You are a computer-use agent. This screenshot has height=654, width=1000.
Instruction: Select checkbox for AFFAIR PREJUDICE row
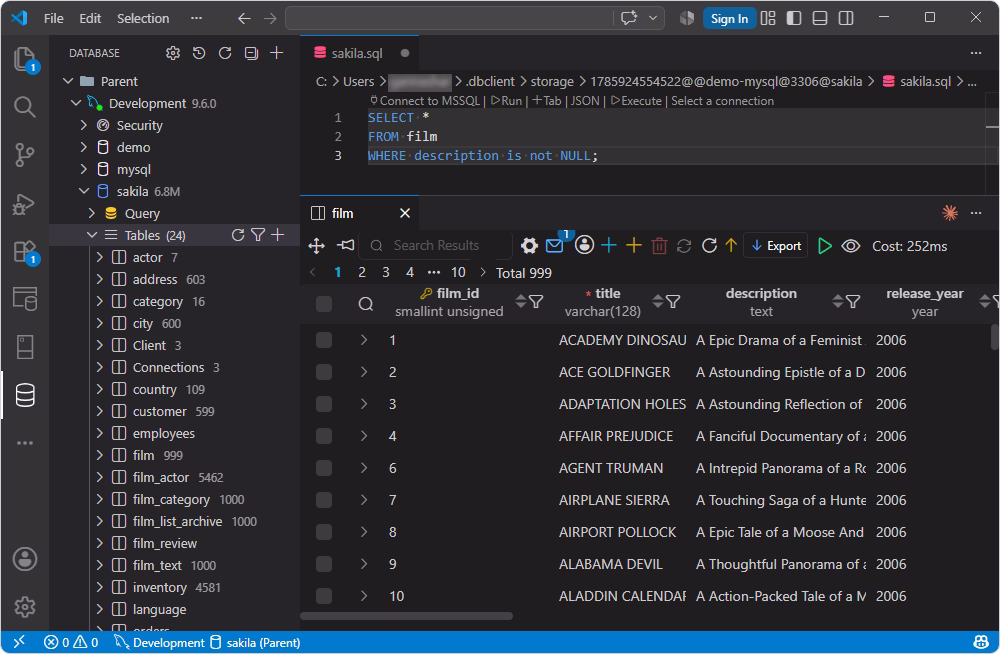click(324, 436)
